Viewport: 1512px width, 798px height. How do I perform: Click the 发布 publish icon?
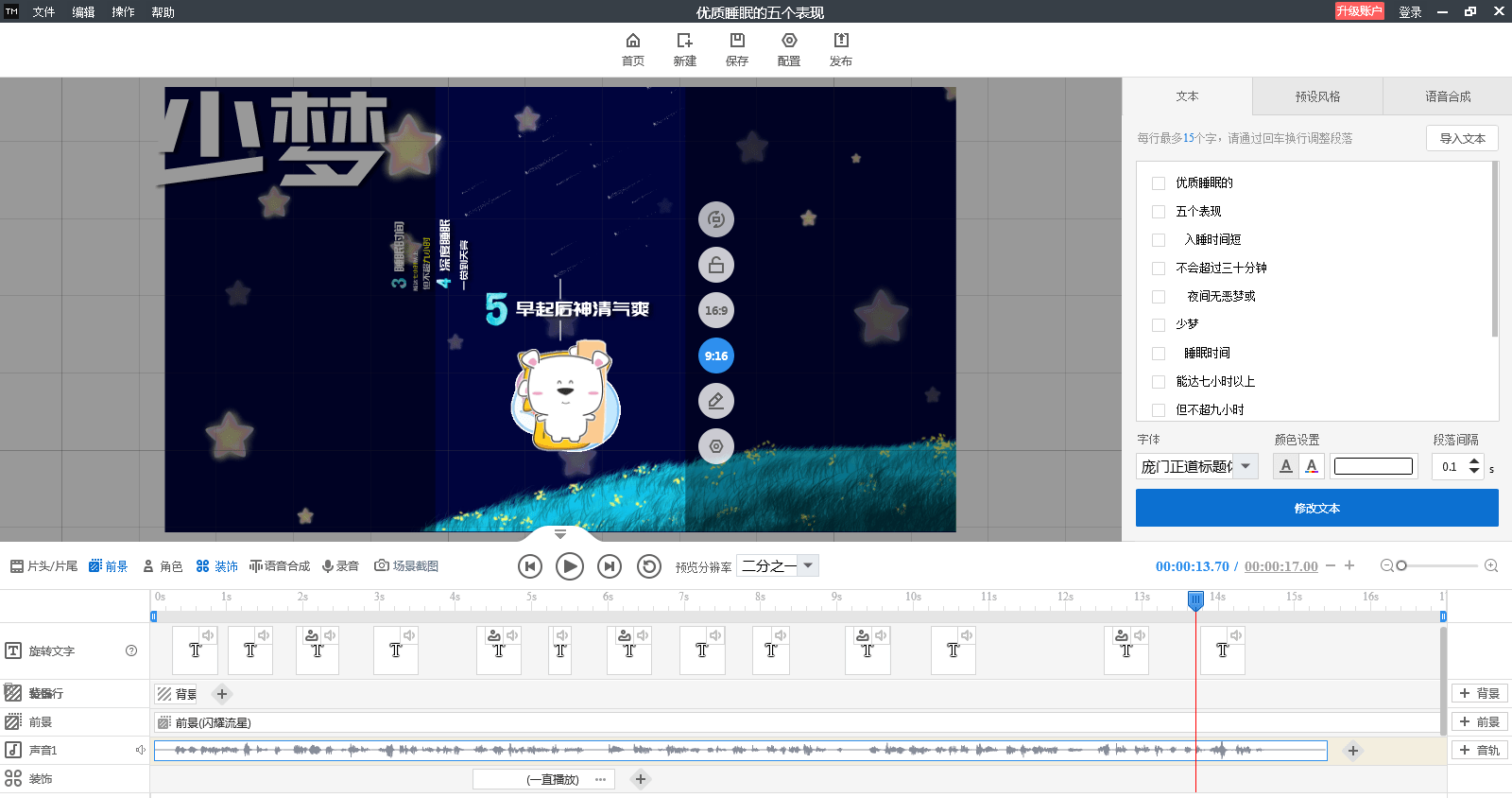coord(841,41)
